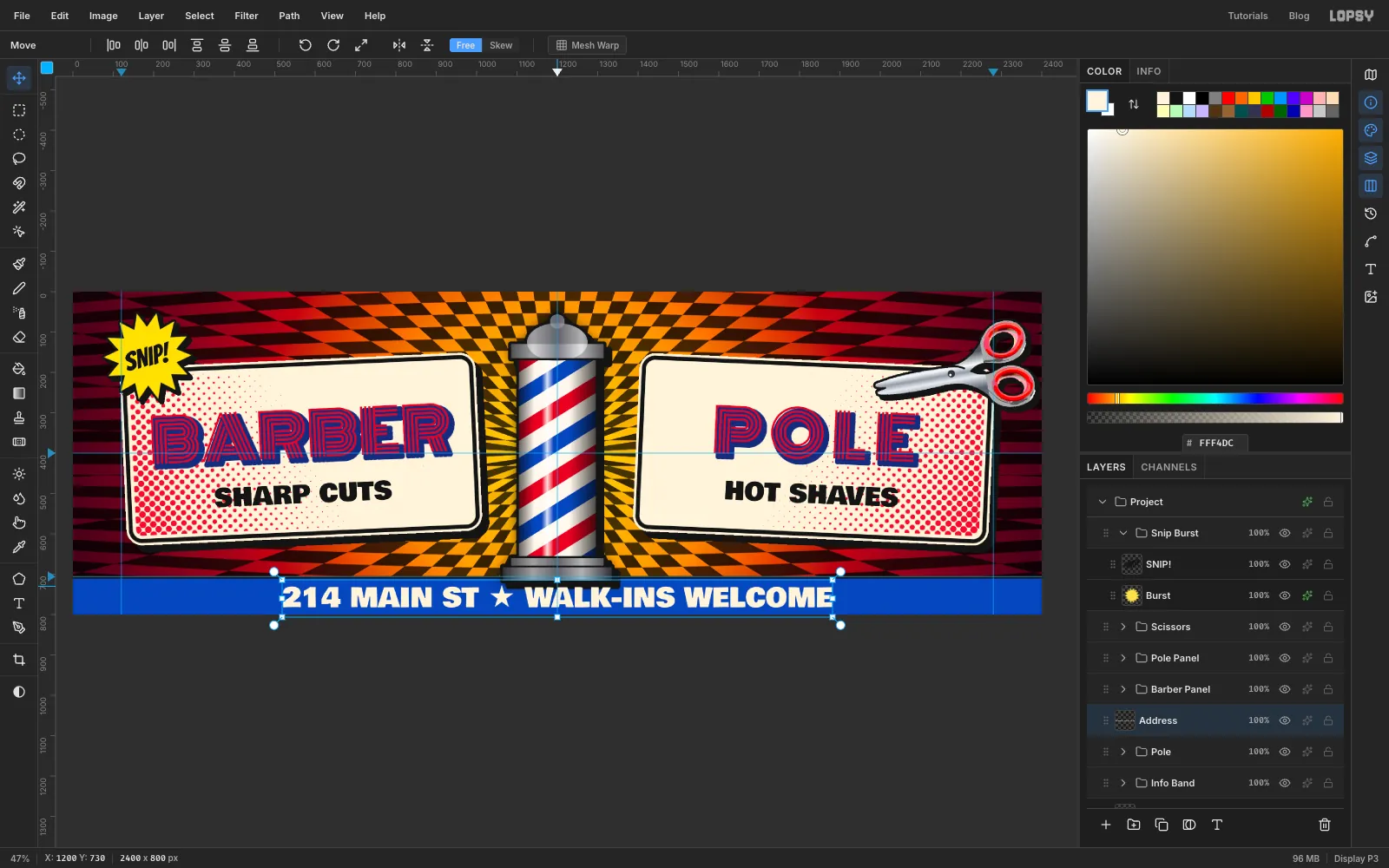Click the Flip Horizontal icon
1389x868 pixels.
tap(399, 45)
